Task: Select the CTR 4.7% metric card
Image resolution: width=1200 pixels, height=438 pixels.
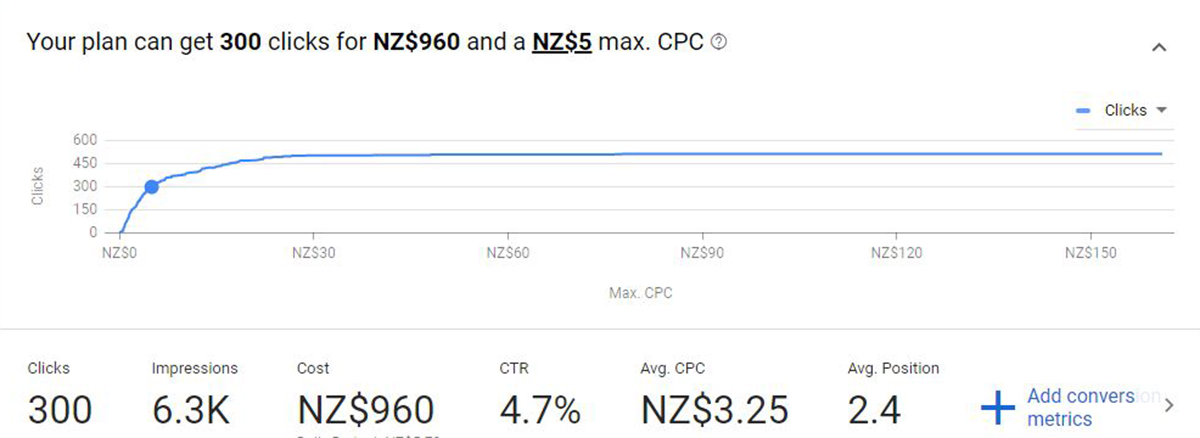Action: tap(540, 396)
